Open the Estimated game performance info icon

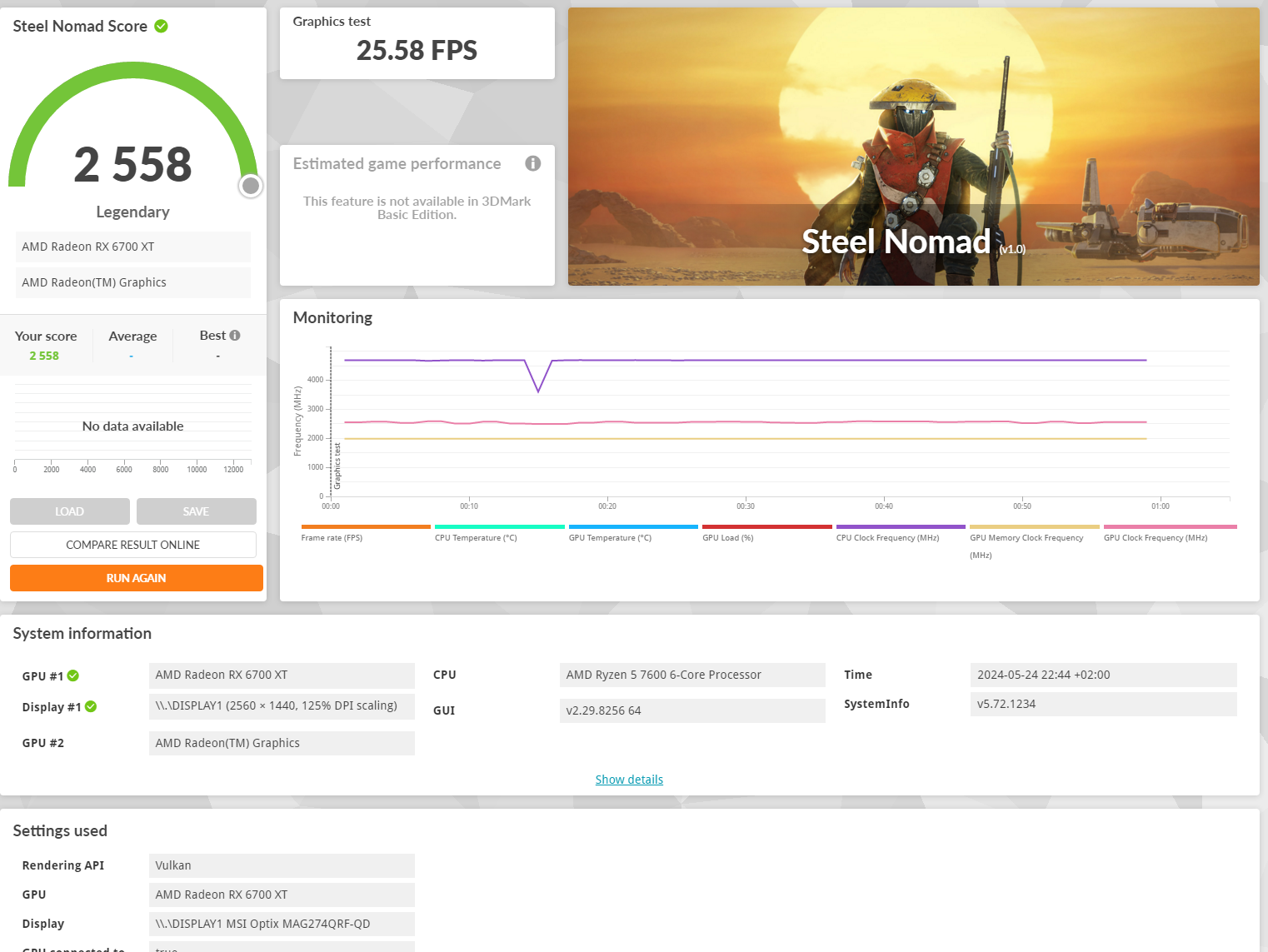point(533,163)
